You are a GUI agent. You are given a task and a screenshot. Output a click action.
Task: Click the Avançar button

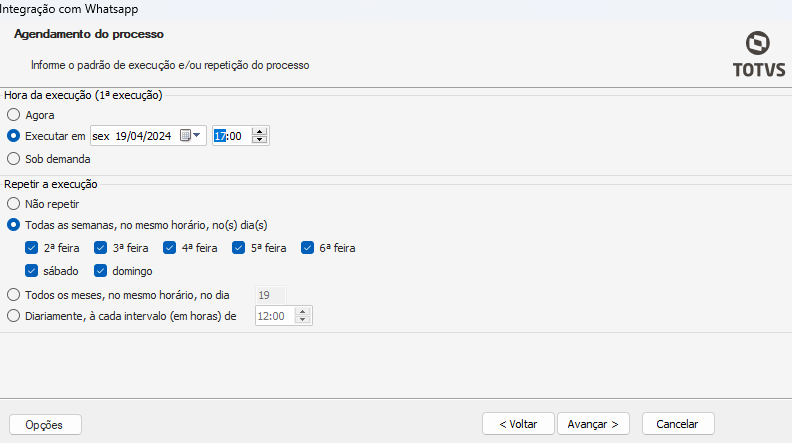(x=593, y=424)
